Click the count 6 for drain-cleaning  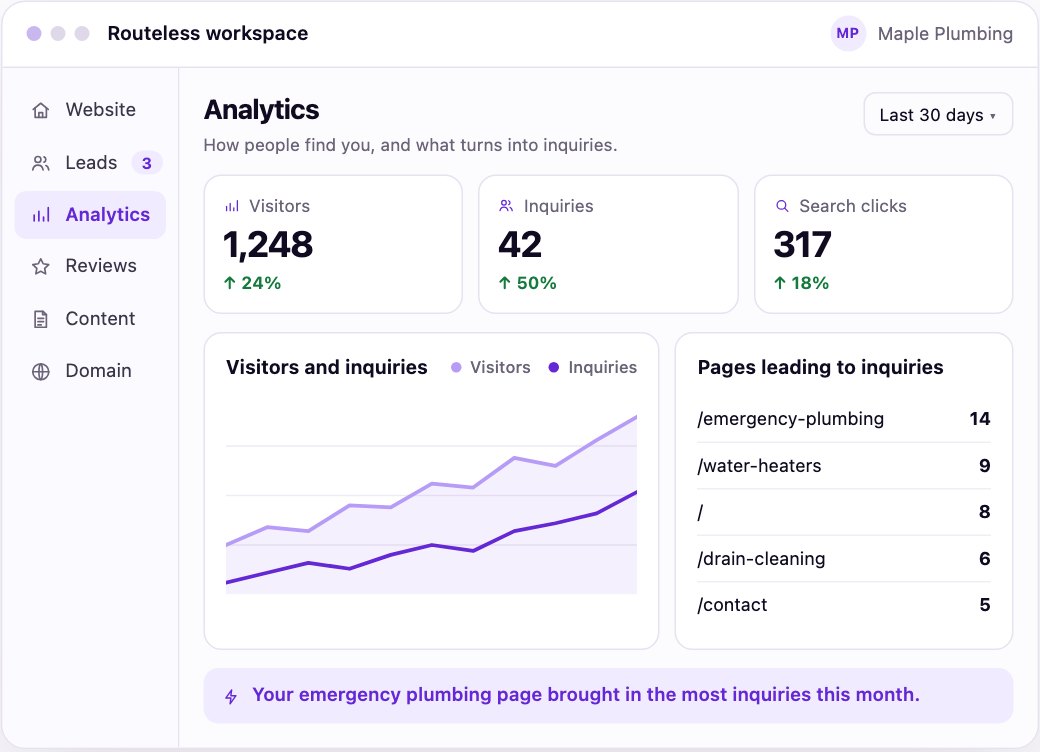985,559
